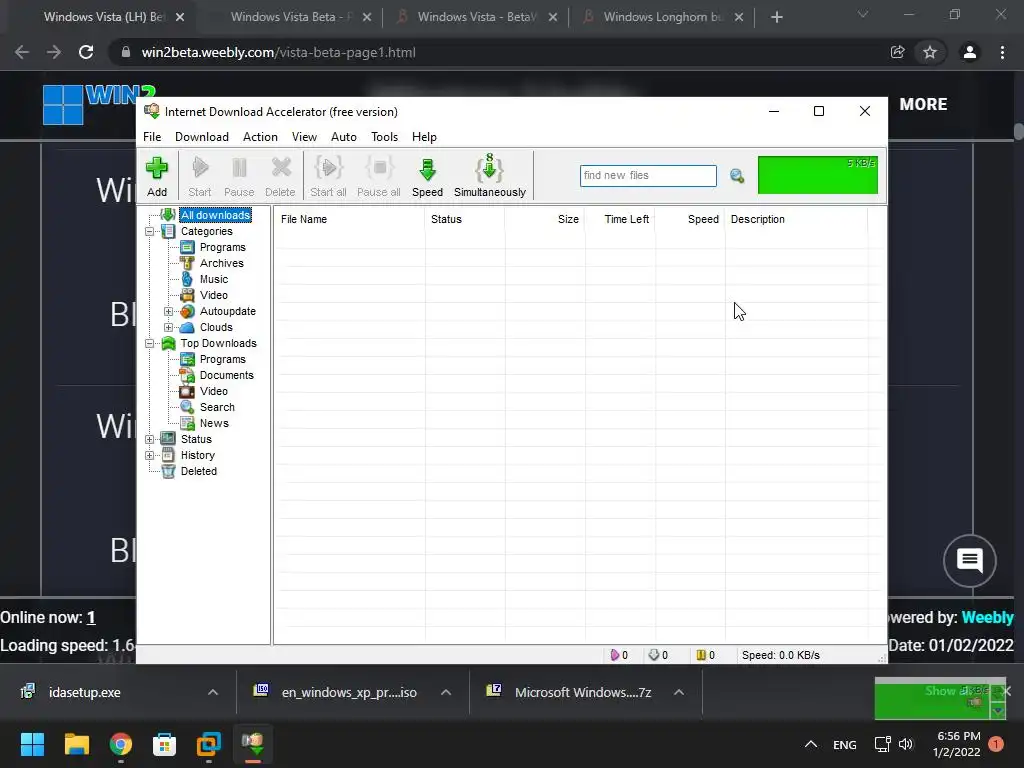The height and width of the screenshot is (768, 1024).
Task: Select the Categories tree node
Action: coord(206,231)
